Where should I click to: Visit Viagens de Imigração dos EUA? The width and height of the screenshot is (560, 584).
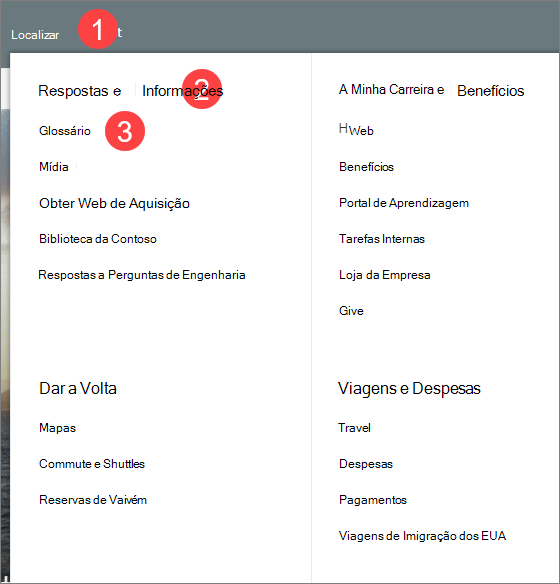[x=423, y=536]
